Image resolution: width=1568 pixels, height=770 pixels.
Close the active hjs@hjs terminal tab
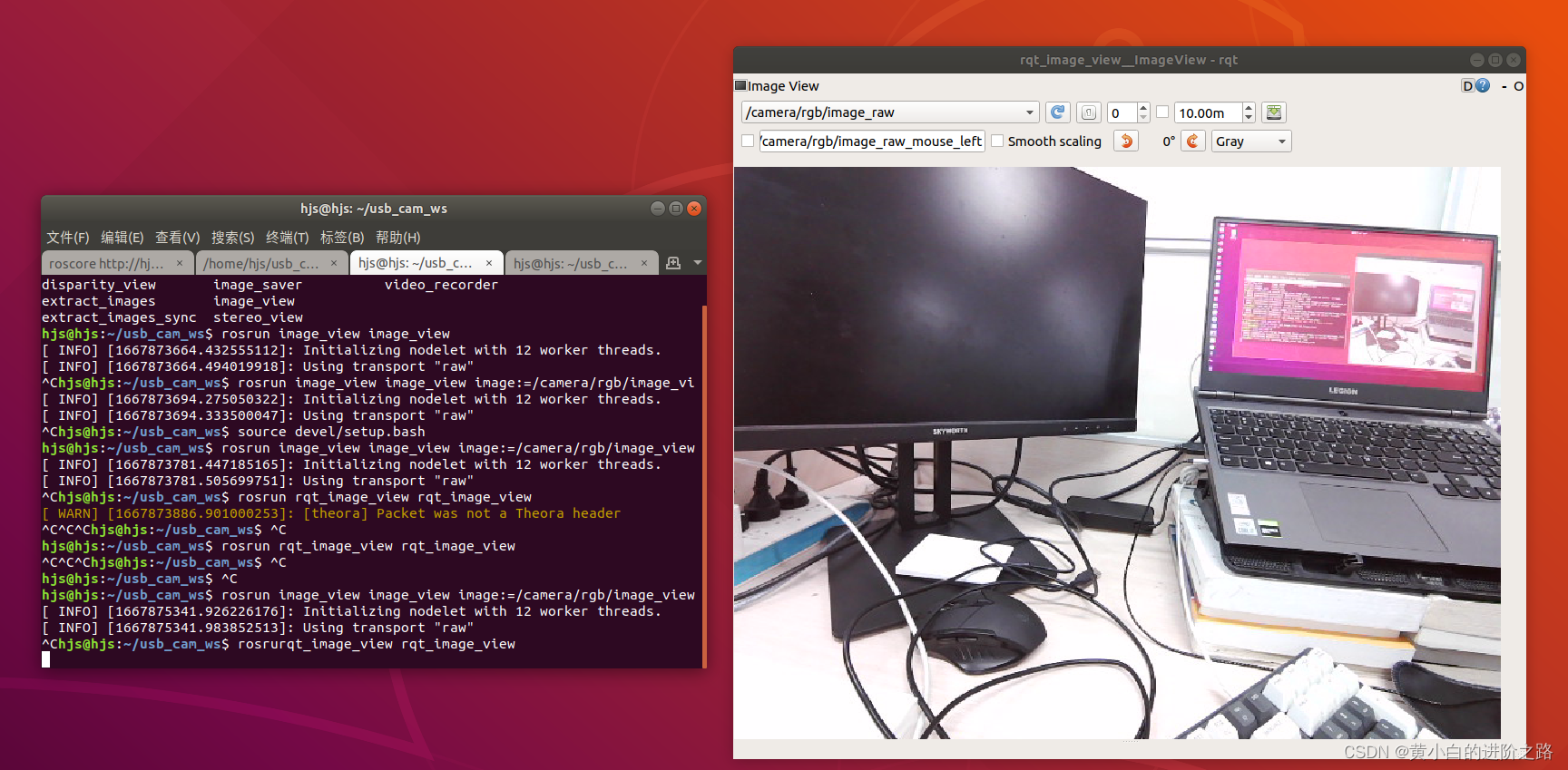[489, 263]
